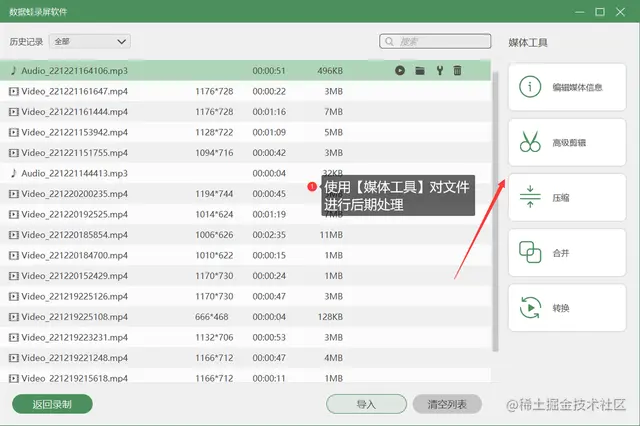Screen dimensions: 640x426
Task: Minimize the screen recorder window
Action: pyautogui.click(x=580, y=12)
